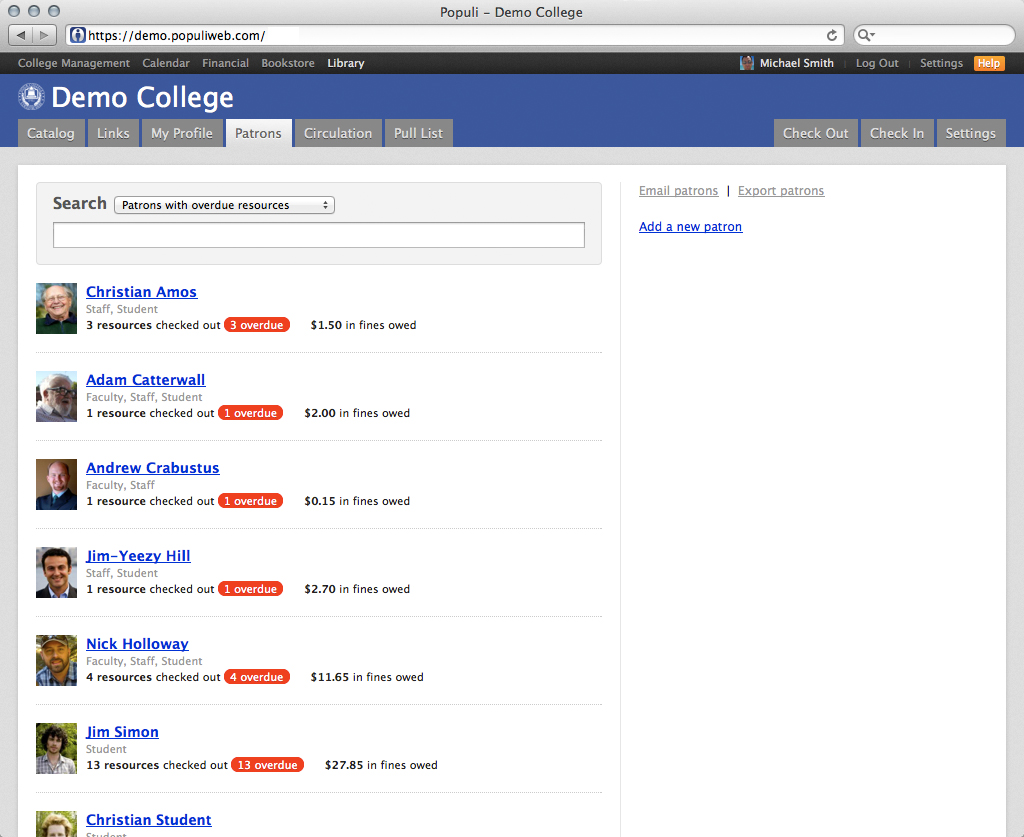Open the Andrew Crabustus patron link
1024x837 pixels.
click(153, 468)
